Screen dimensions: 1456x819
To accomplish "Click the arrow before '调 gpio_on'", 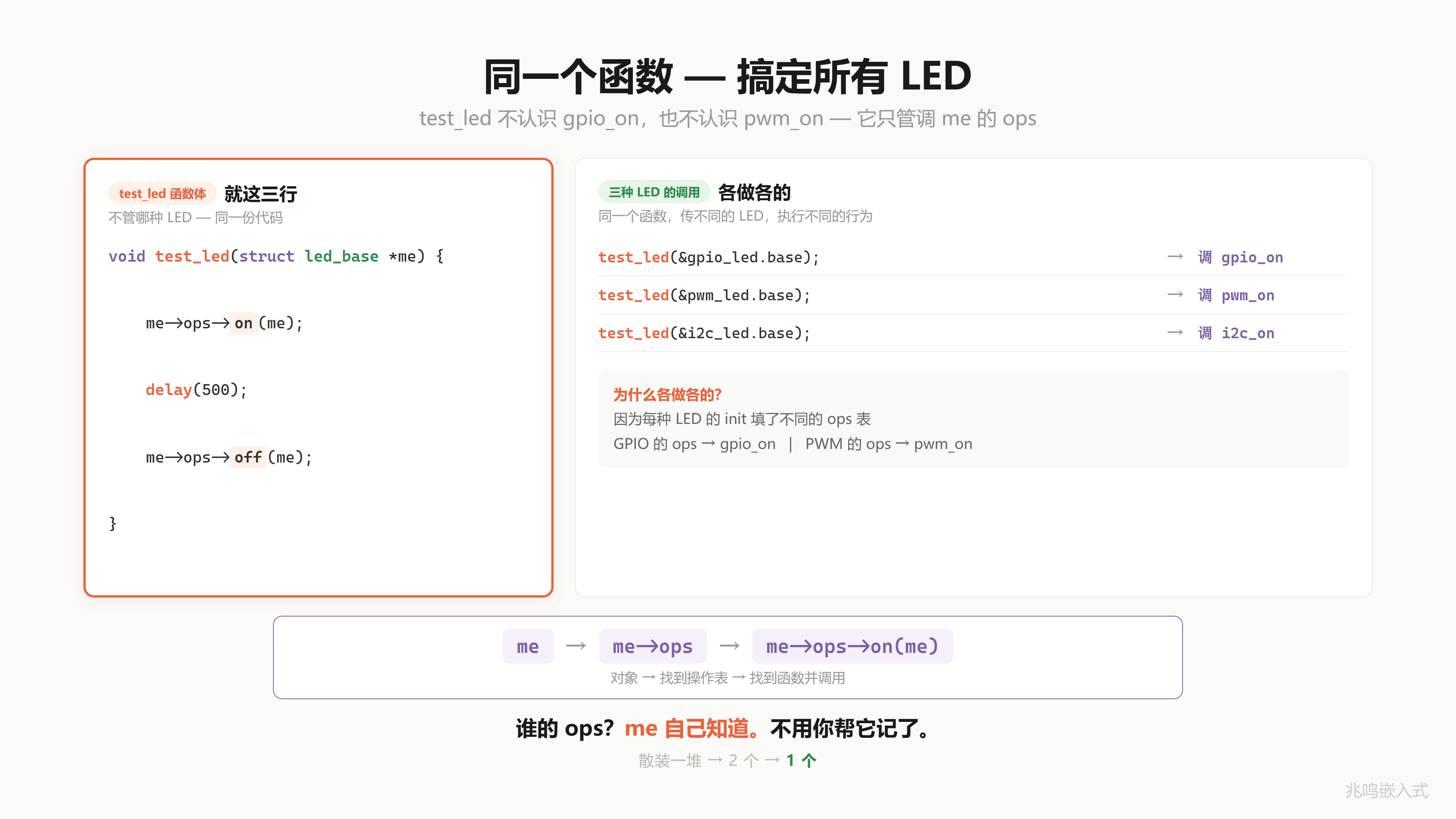I will click(1175, 257).
